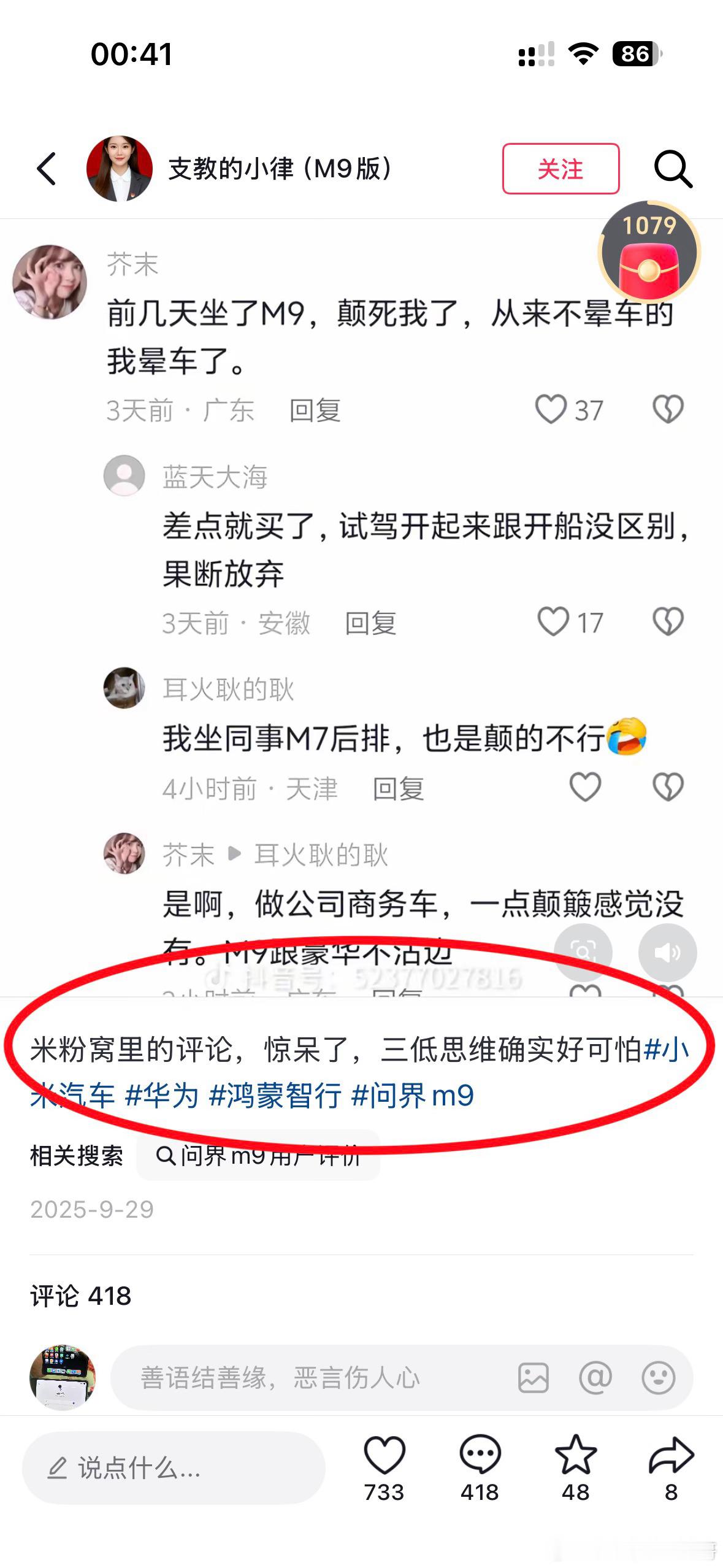Screen dimensions: 723x1568
Task: Search related term 问界m9用户评价
Action: [x=258, y=1156]
